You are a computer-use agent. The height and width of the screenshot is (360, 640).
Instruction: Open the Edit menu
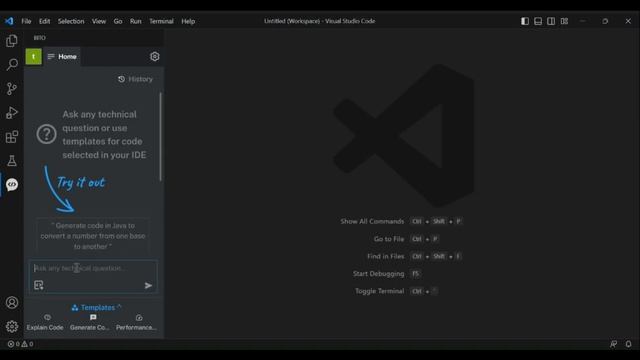click(44, 21)
